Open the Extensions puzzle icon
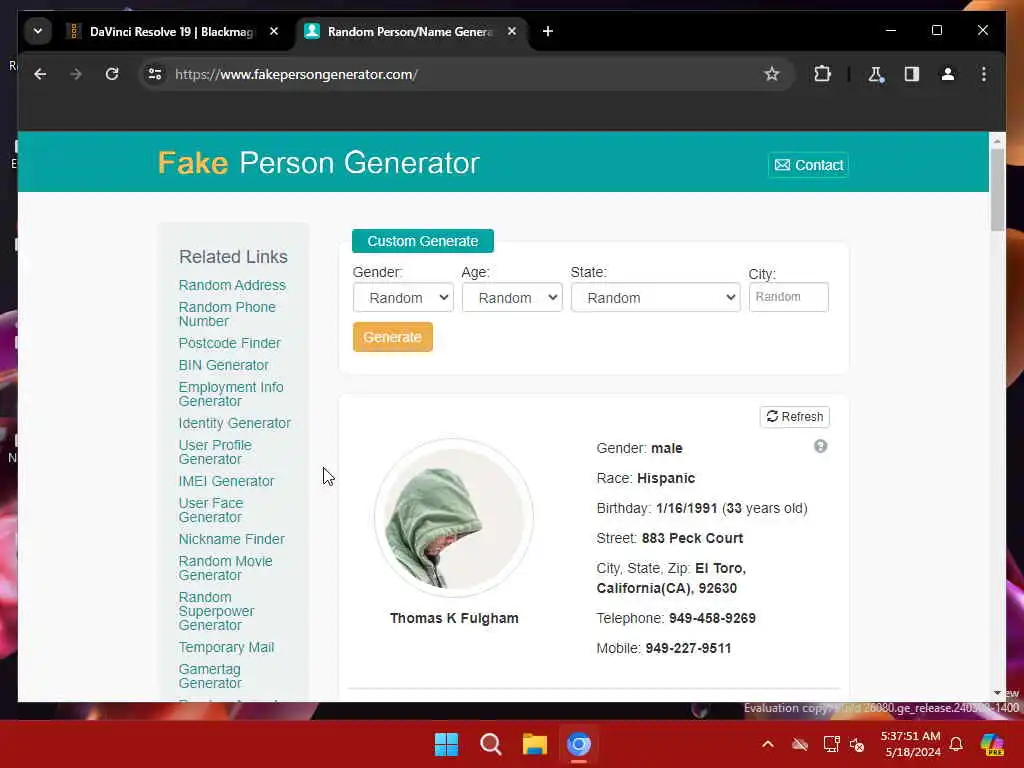 (x=822, y=74)
